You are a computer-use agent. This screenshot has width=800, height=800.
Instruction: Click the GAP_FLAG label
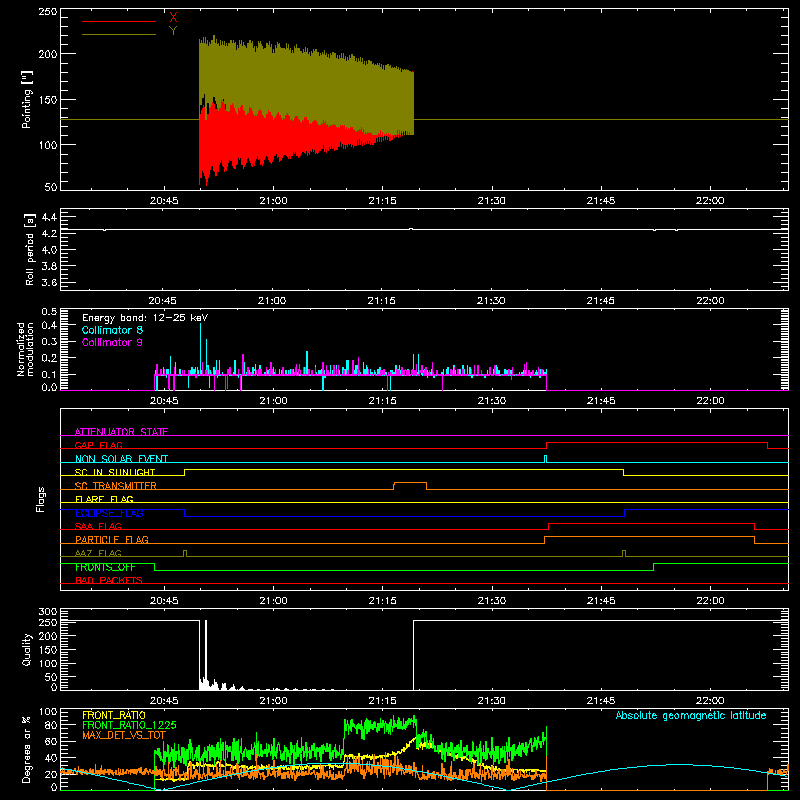98,445
